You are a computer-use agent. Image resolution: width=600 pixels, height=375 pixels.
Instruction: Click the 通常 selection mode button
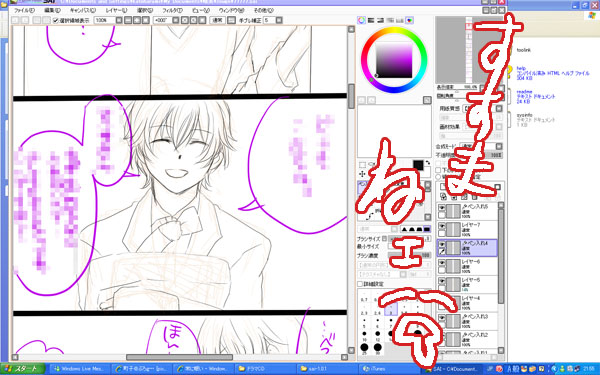(217, 20)
